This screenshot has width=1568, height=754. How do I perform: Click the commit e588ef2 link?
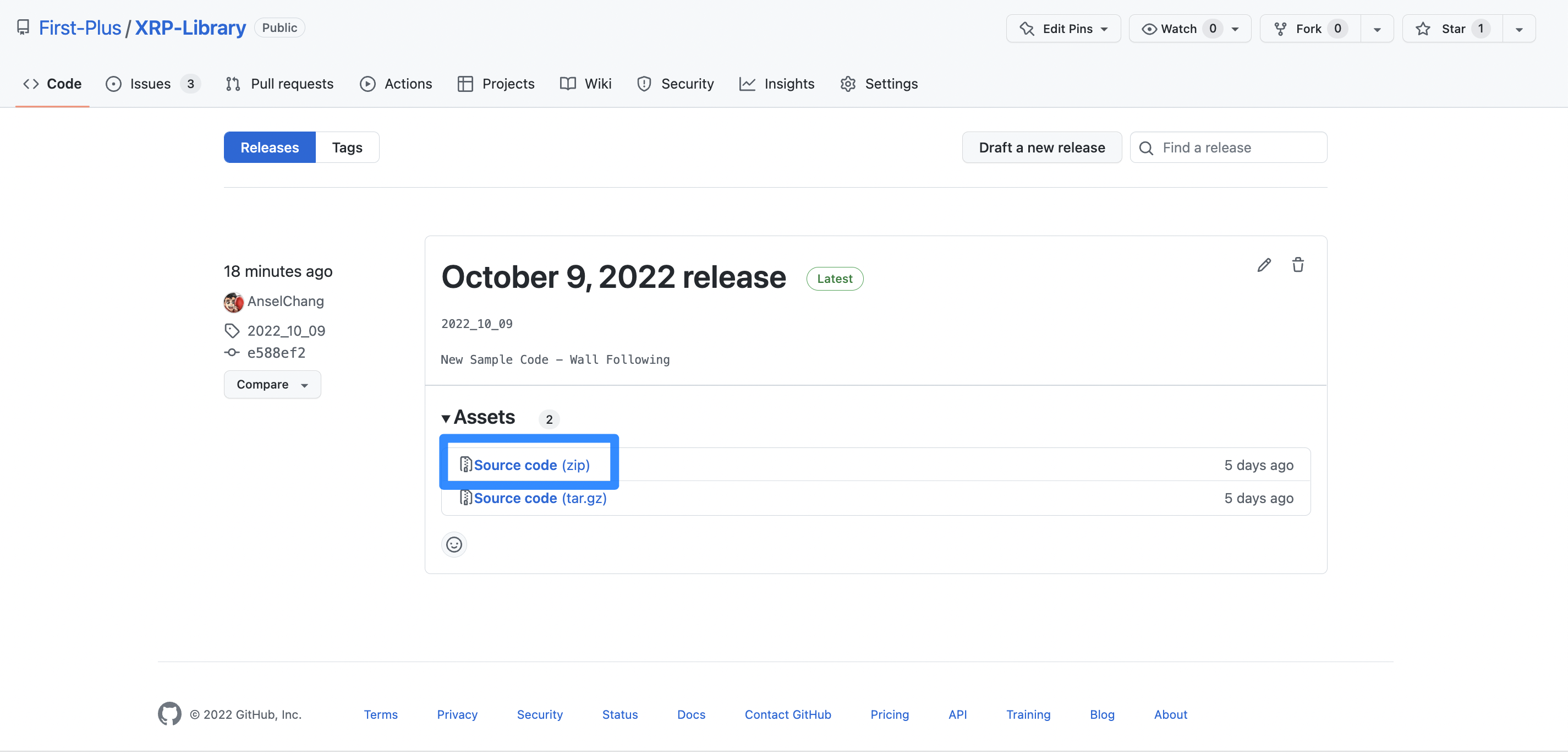[276, 353]
